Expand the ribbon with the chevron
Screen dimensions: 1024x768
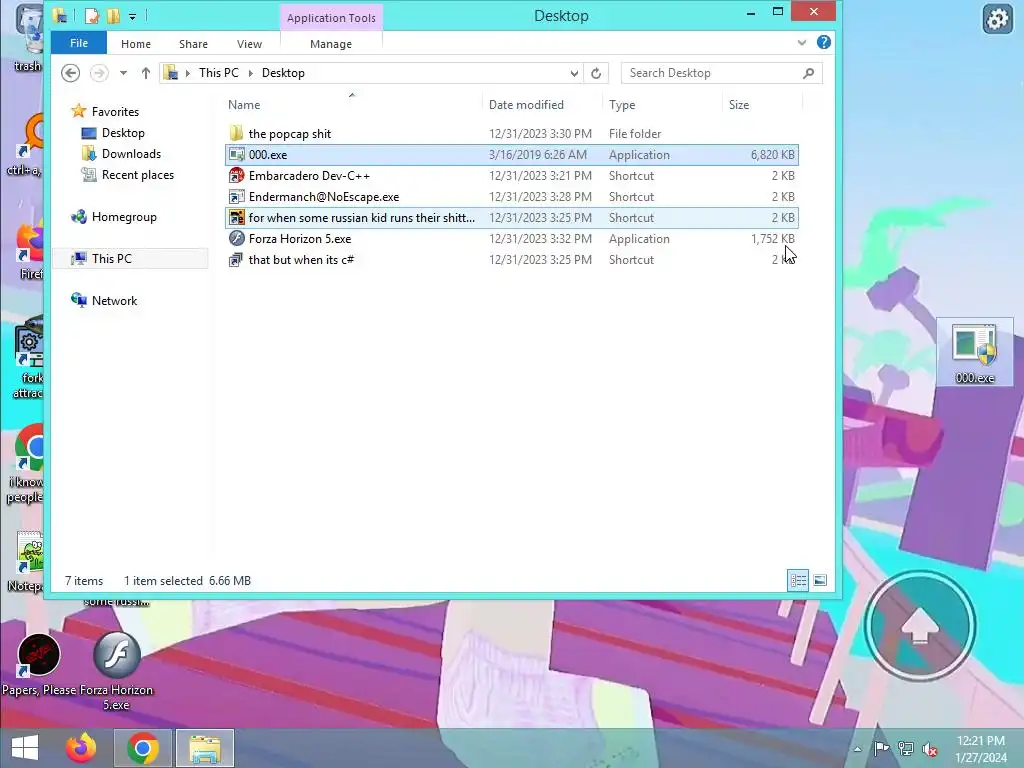tap(802, 43)
